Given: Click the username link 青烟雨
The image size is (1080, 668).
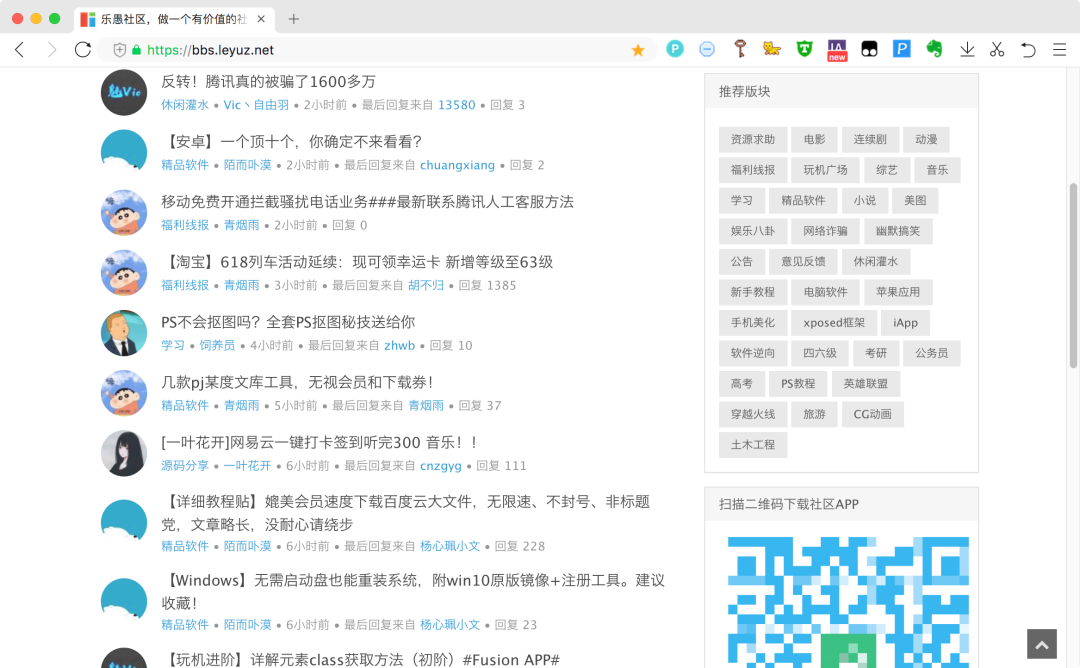Looking at the screenshot, I should (243, 224).
